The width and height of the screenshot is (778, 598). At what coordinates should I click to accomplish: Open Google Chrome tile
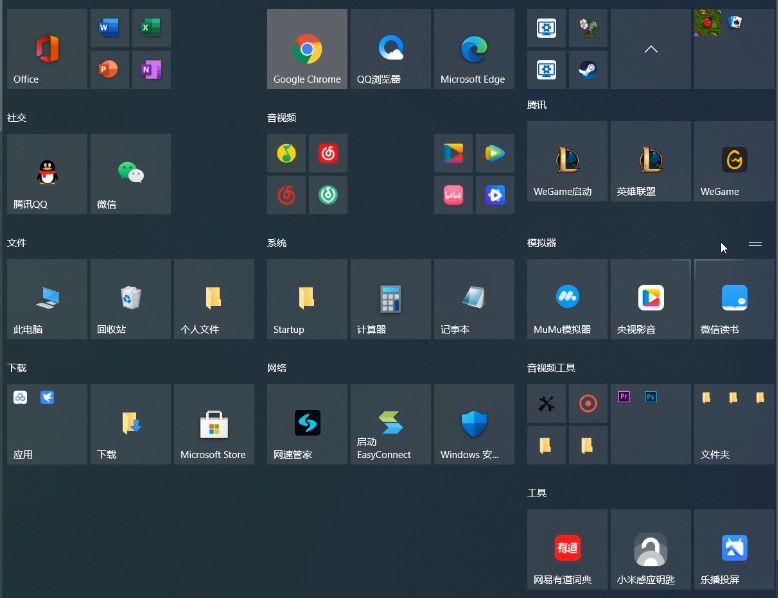(x=307, y=49)
